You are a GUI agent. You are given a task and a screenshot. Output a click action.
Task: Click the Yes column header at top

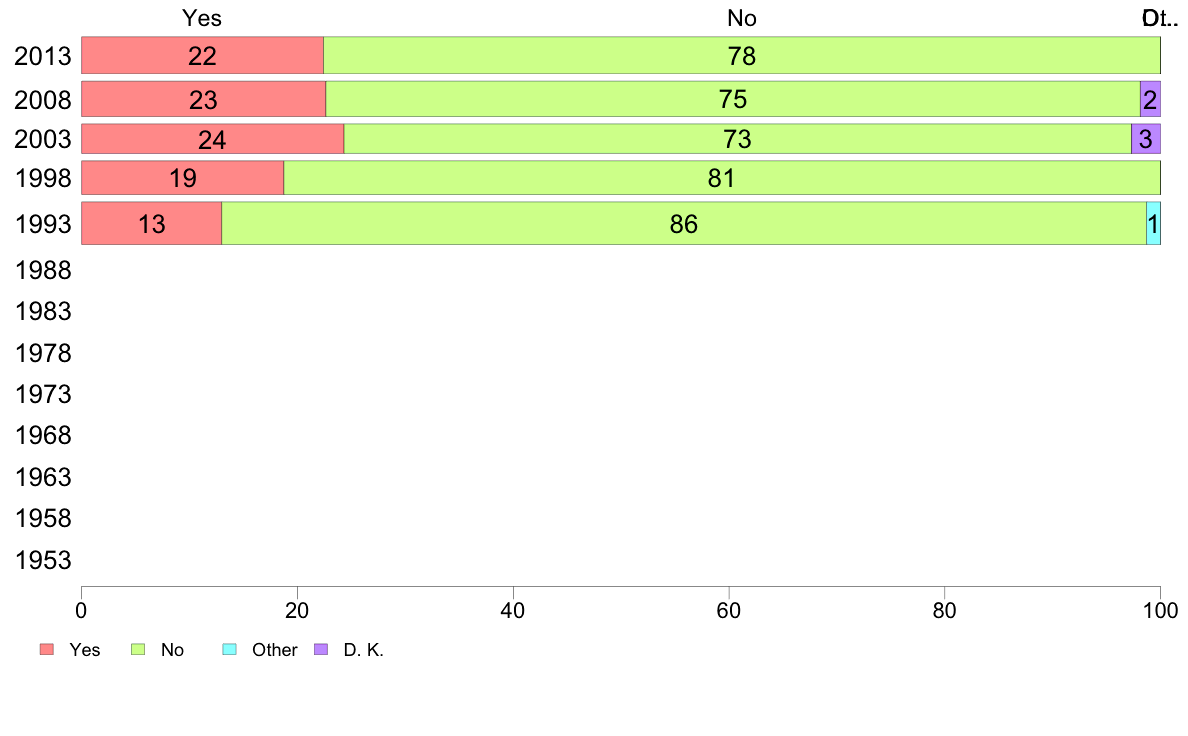tap(202, 18)
